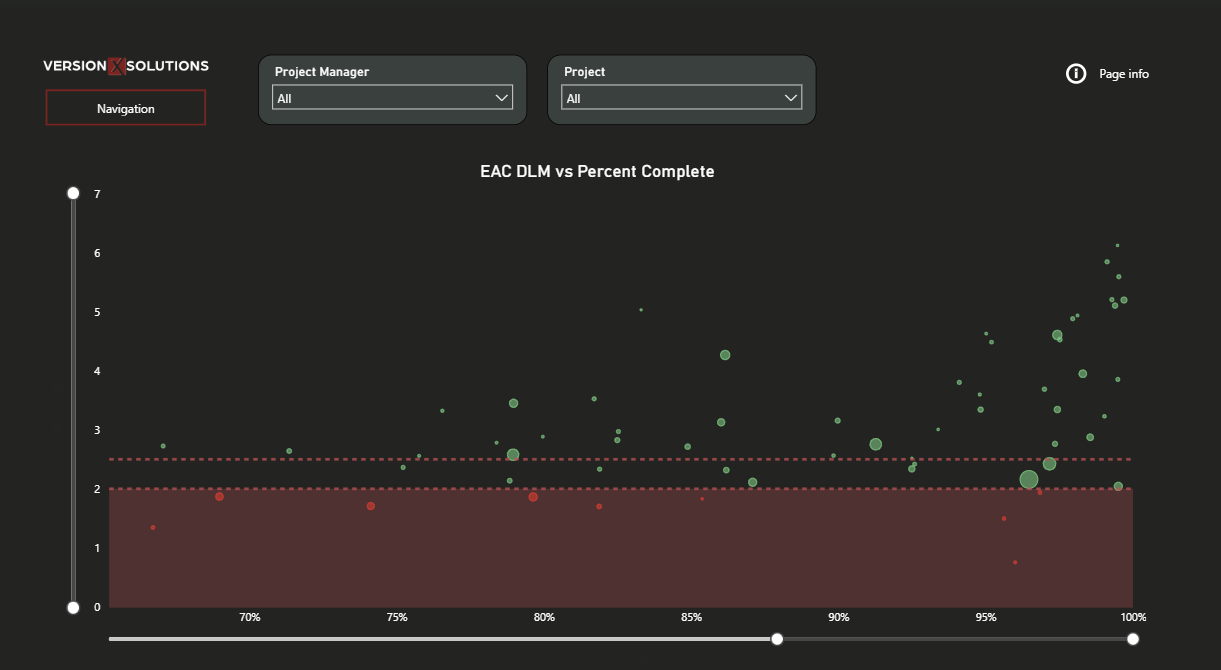The height and width of the screenshot is (670, 1221).
Task: Click the red bubble near 69% complete
Action: point(219,496)
